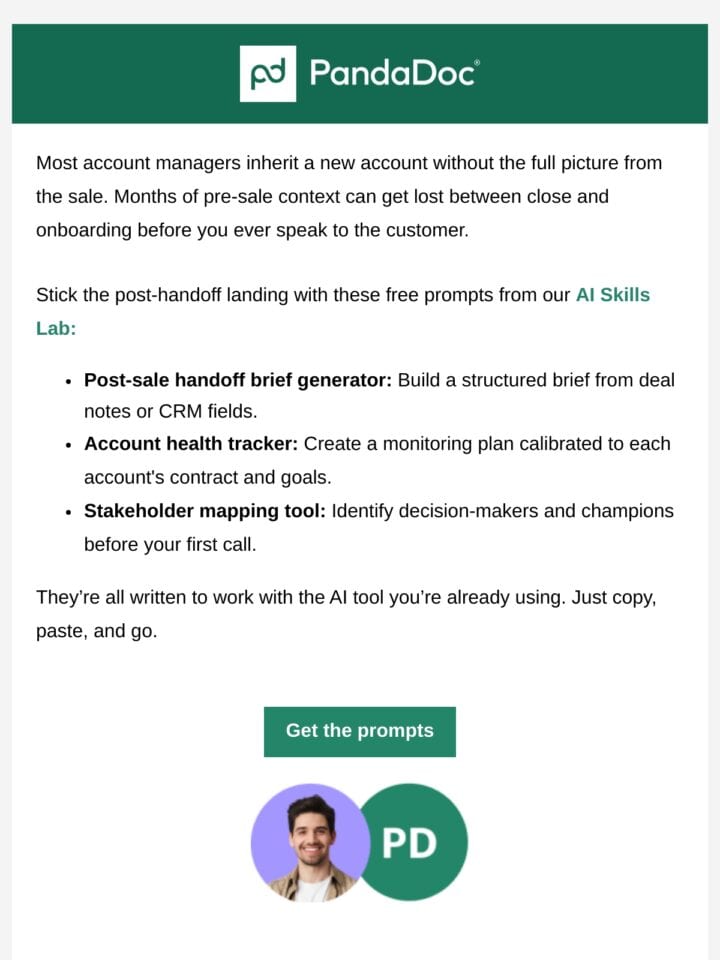This screenshot has height=960, width=720.
Task: Click the bullet before Stakeholder mapping tool
Action: [69, 512]
